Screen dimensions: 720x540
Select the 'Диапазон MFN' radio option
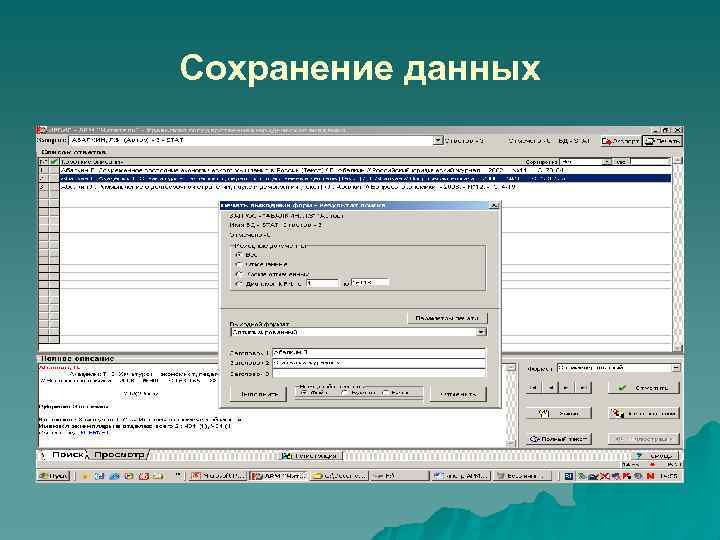coord(239,284)
